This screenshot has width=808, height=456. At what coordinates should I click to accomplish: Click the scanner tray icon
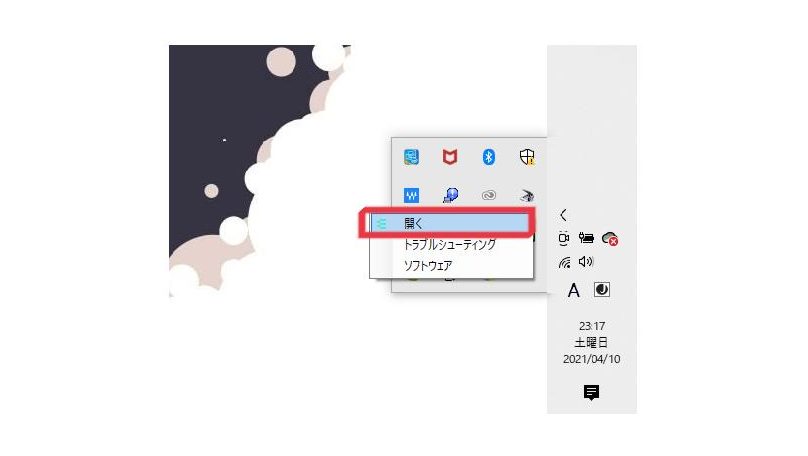527,195
